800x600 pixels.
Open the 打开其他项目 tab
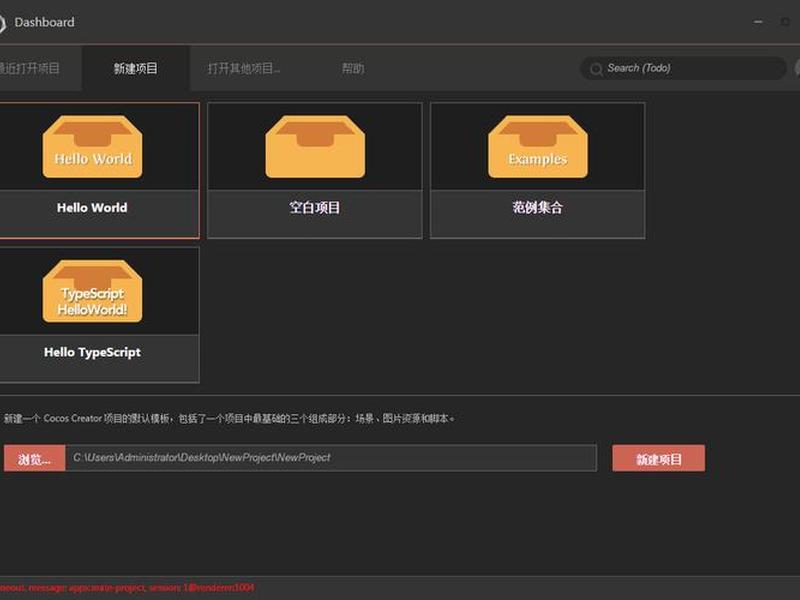(244, 68)
